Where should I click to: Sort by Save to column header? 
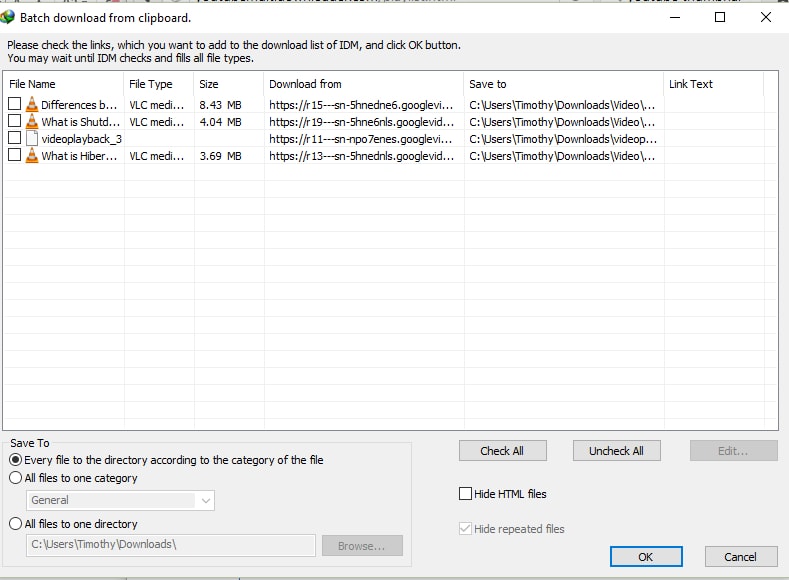(564, 84)
